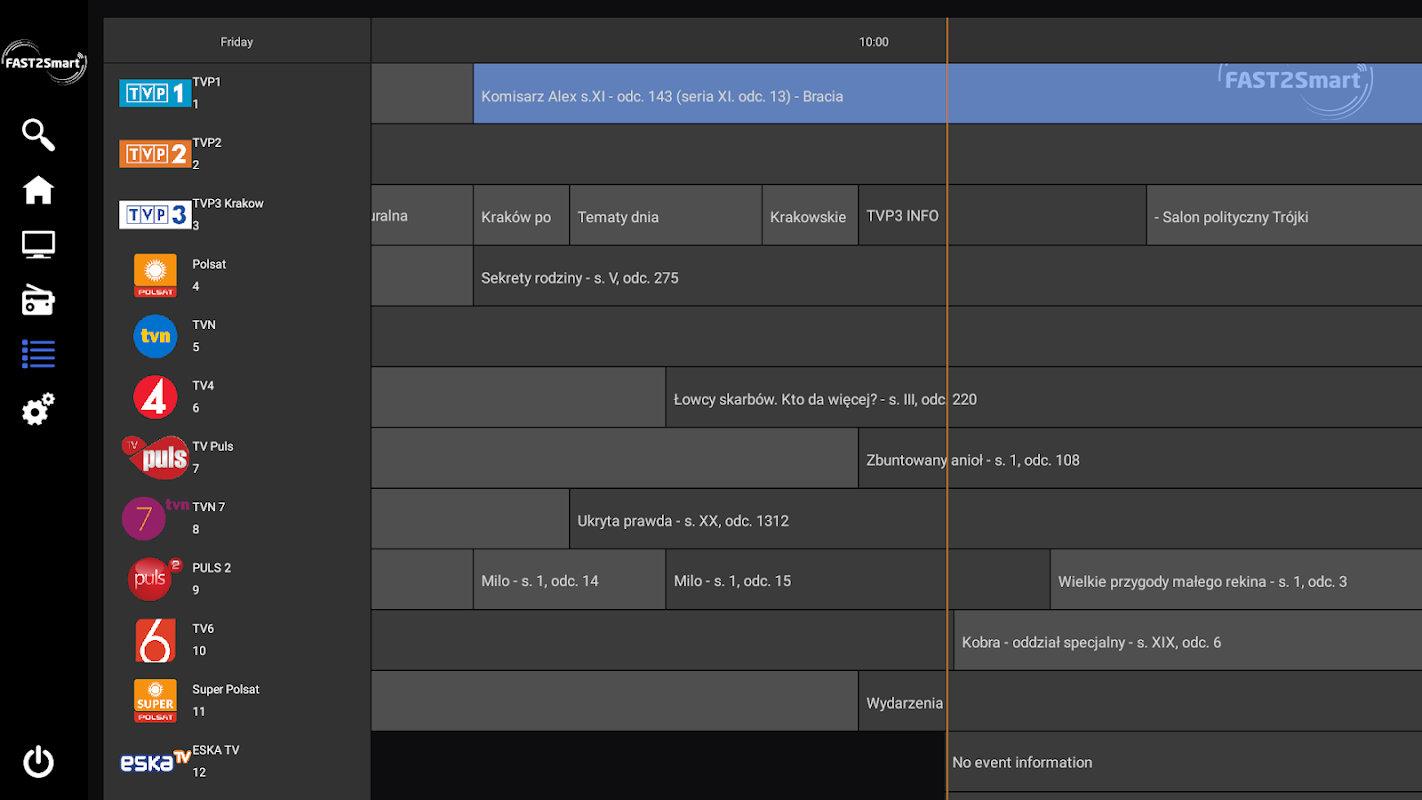Image resolution: width=1422 pixels, height=800 pixels.
Task: Open Salon polityczny Trójki program
Action: click(1284, 215)
